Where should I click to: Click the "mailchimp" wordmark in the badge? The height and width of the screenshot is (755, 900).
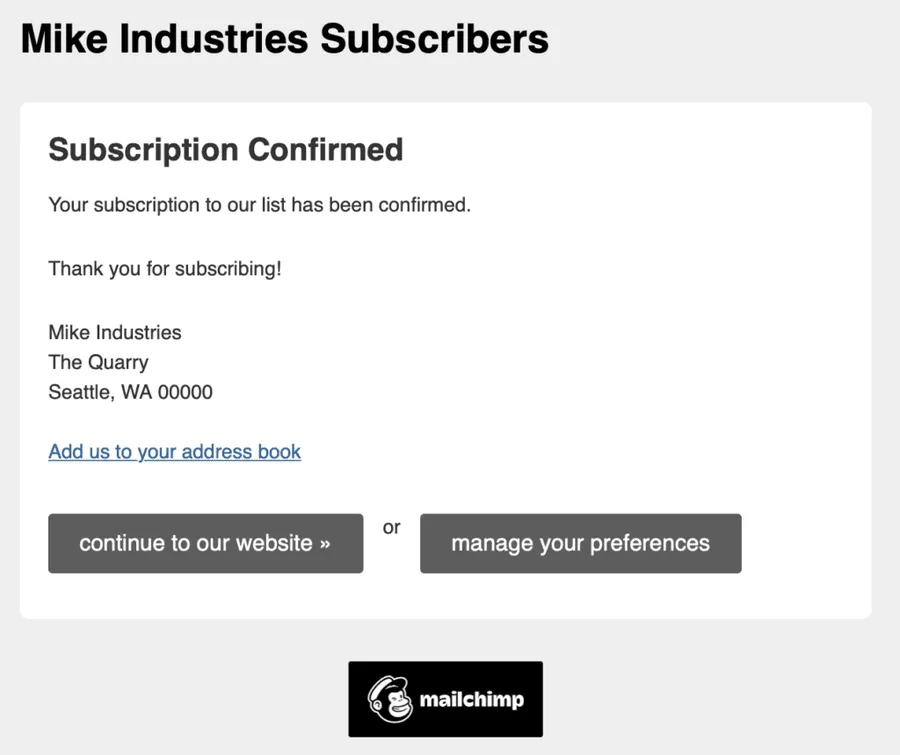pyautogui.click(x=471, y=699)
